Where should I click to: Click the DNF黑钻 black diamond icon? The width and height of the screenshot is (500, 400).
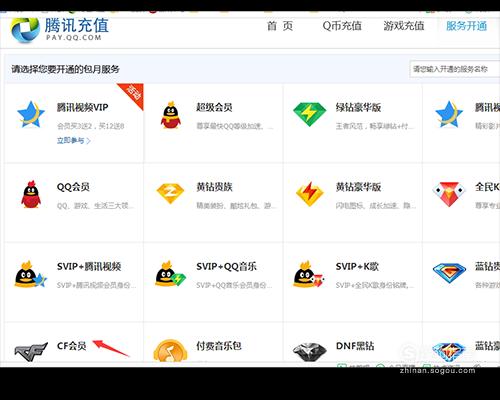pyautogui.click(x=310, y=352)
